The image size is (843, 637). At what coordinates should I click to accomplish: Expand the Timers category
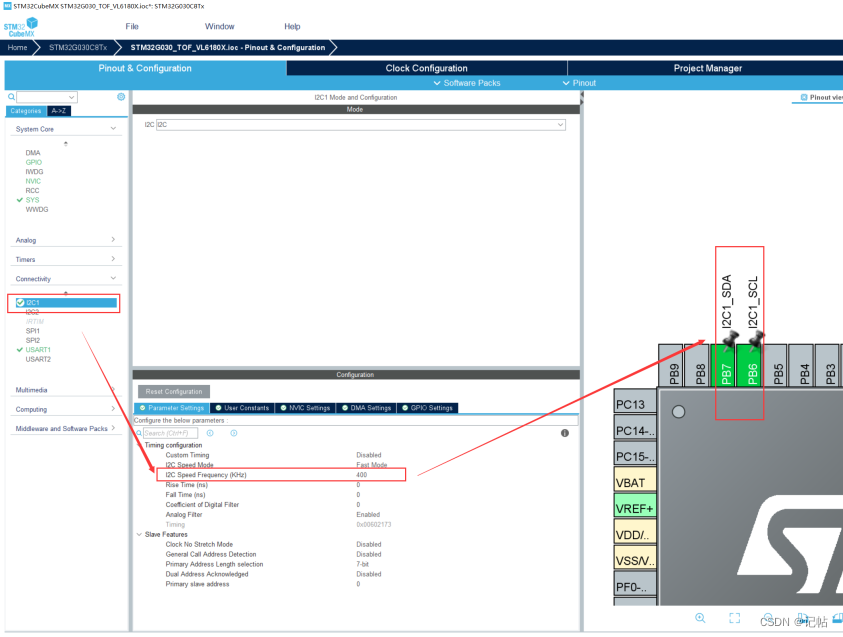pyautogui.click(x=65, y=259)
